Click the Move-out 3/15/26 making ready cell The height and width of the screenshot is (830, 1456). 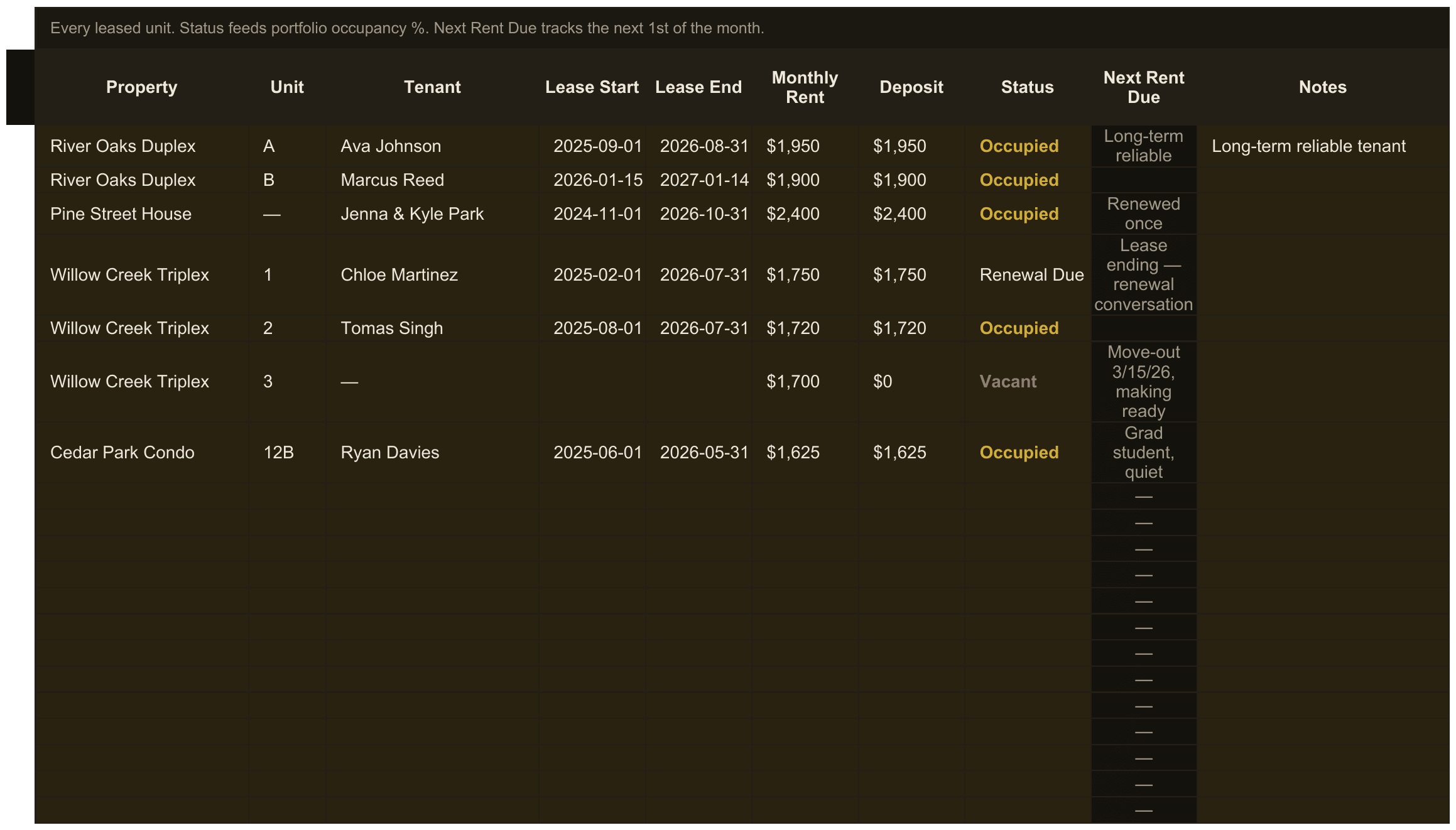pos(1144,382)
